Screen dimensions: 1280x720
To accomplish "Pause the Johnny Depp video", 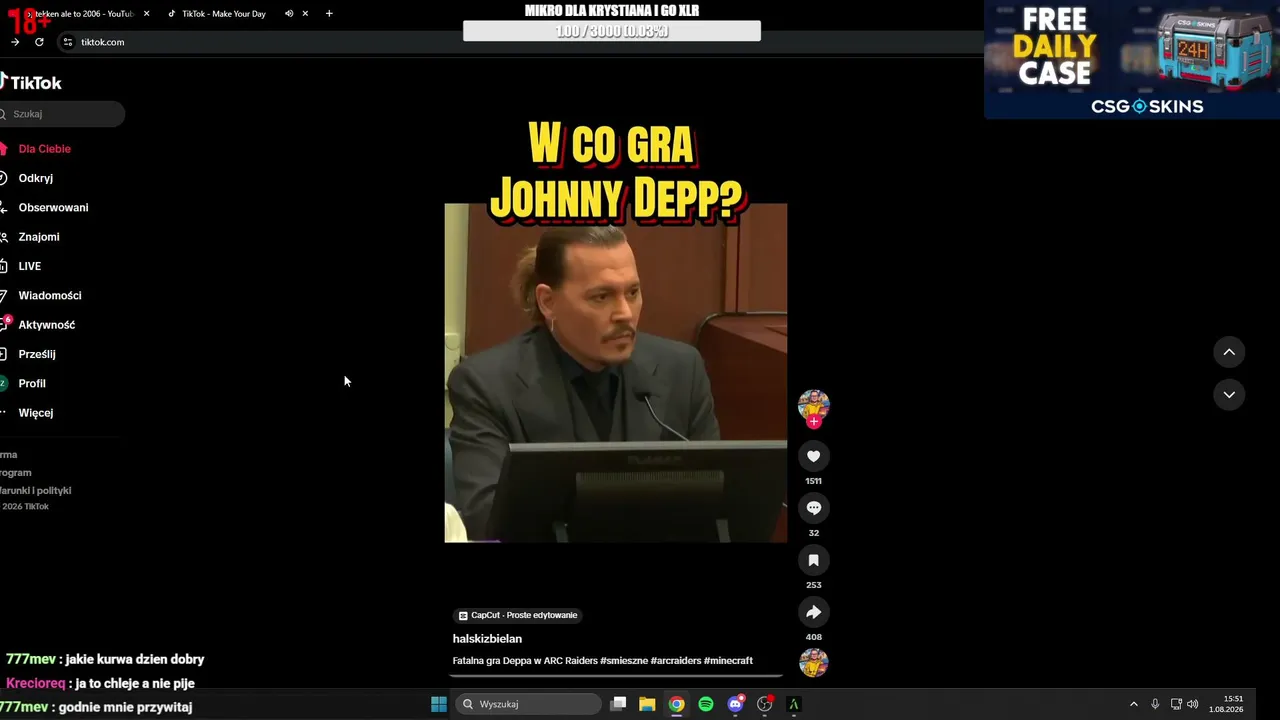I will (x=615, y=373).
